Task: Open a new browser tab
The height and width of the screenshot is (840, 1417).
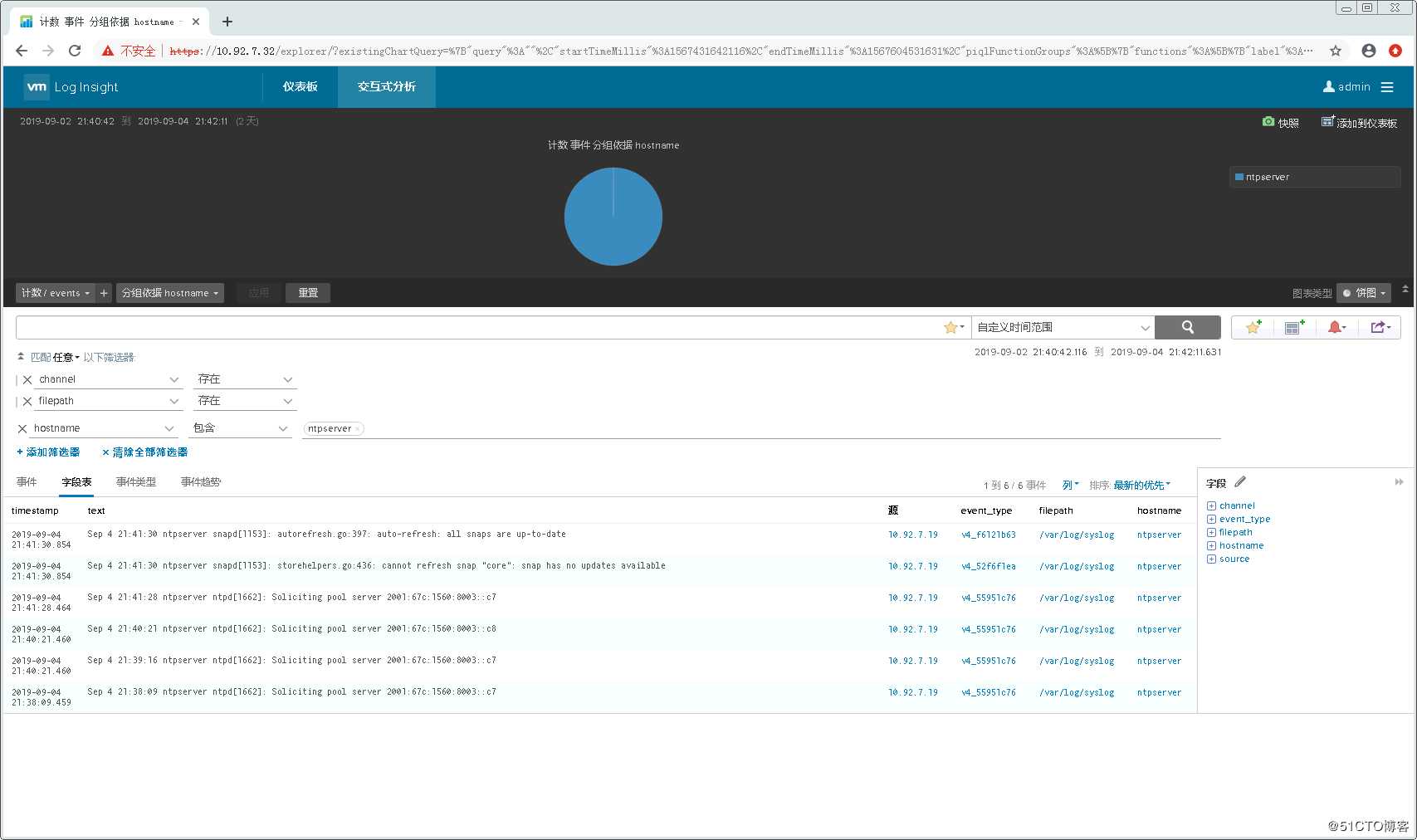Action: point(227,22)
